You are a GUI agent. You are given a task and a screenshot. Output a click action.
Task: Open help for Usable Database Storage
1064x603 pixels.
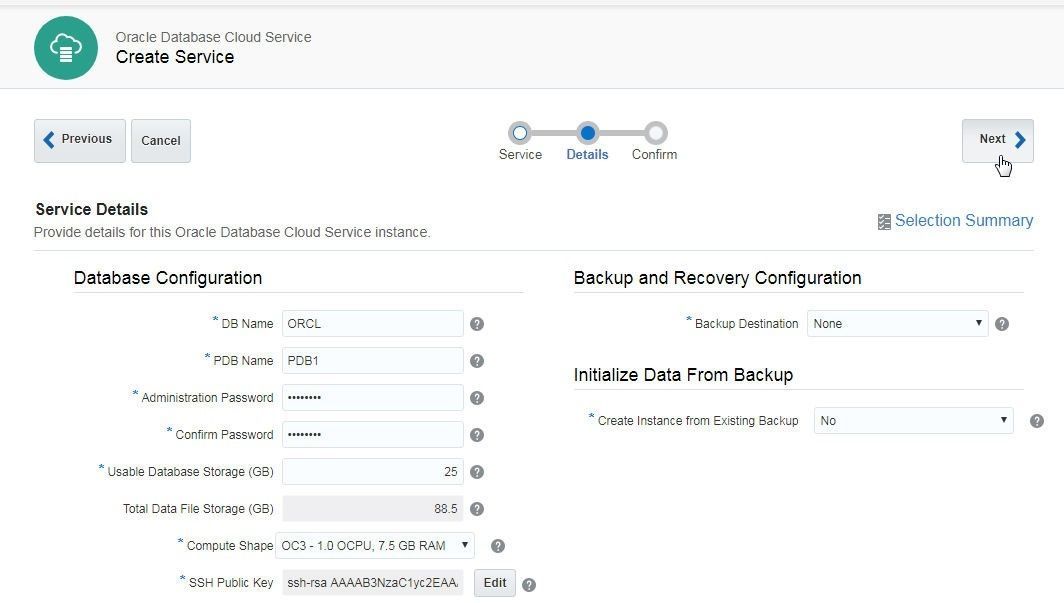coord(477,472)
